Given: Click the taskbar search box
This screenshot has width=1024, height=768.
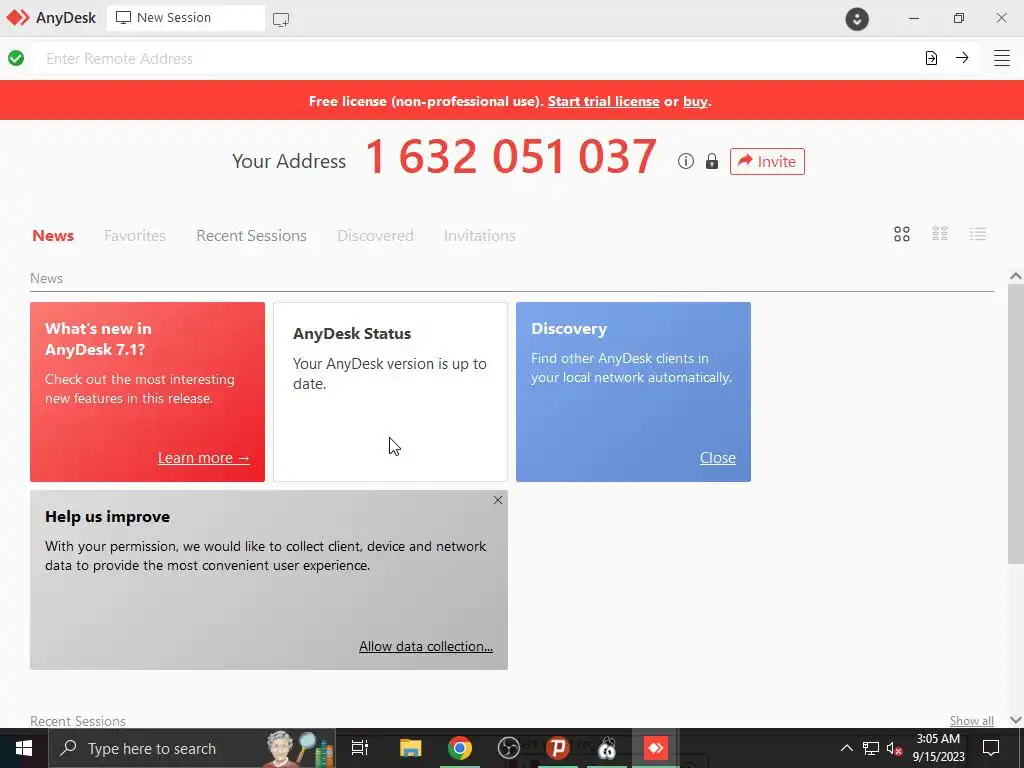Looking at the screenshot, I should [x=192, y=748].
